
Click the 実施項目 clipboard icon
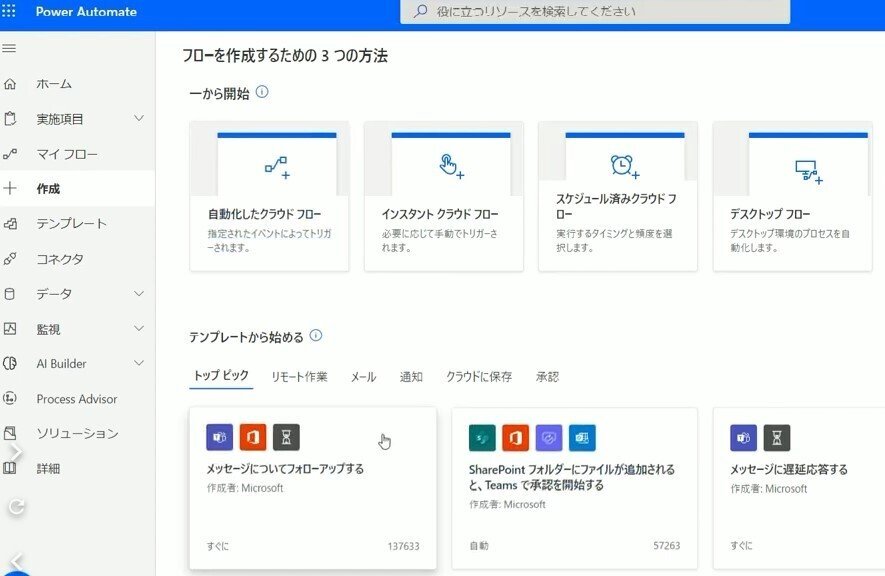[10, 119]
